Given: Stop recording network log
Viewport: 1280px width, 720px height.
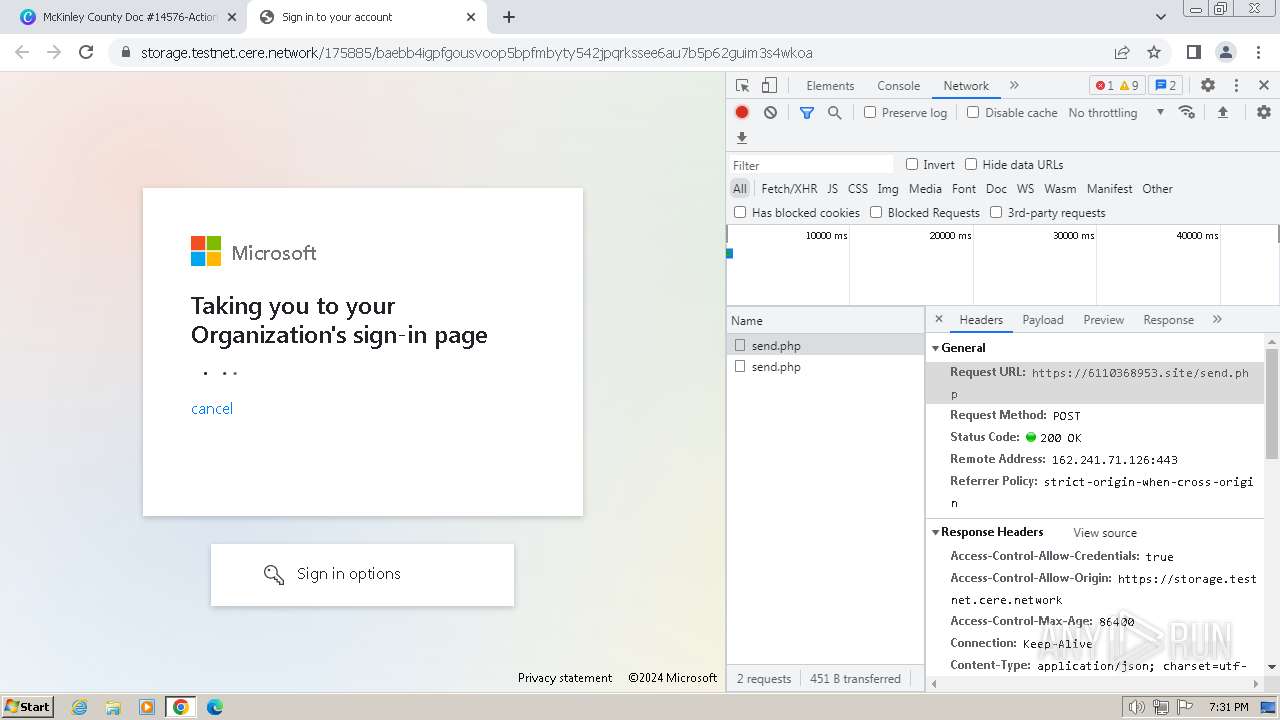Looking at the screenshot, I should [x=742, y=113].
